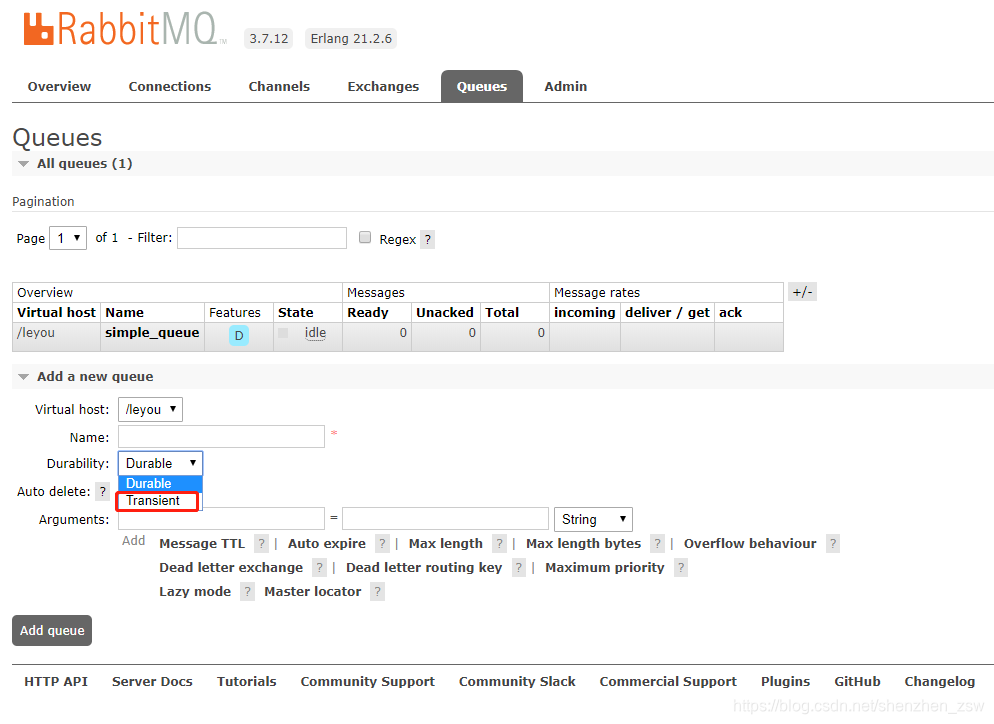The image size is (994, 724).
Task: Sort queues by Virtual host column
Action: pos(56,313)
